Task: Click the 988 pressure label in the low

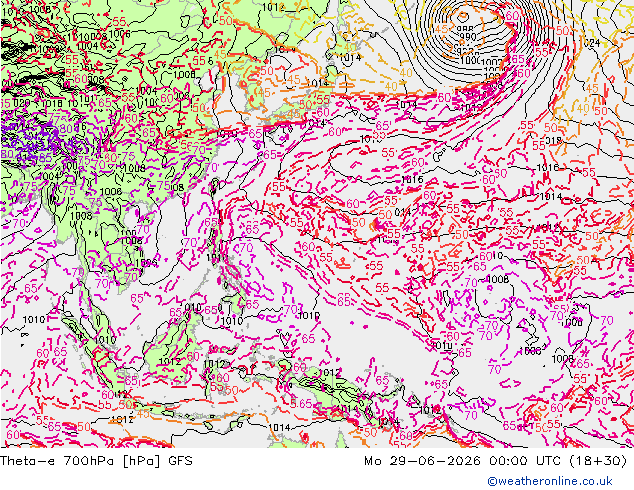Action: (465, 30)
